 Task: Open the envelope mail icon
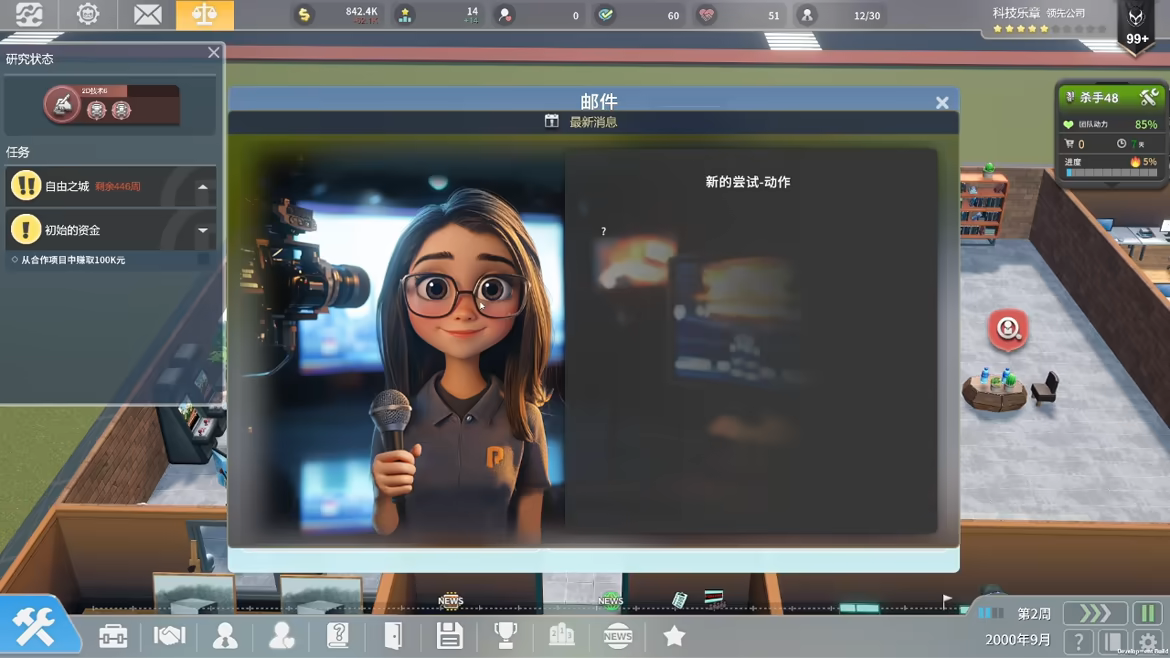[147, 14]
